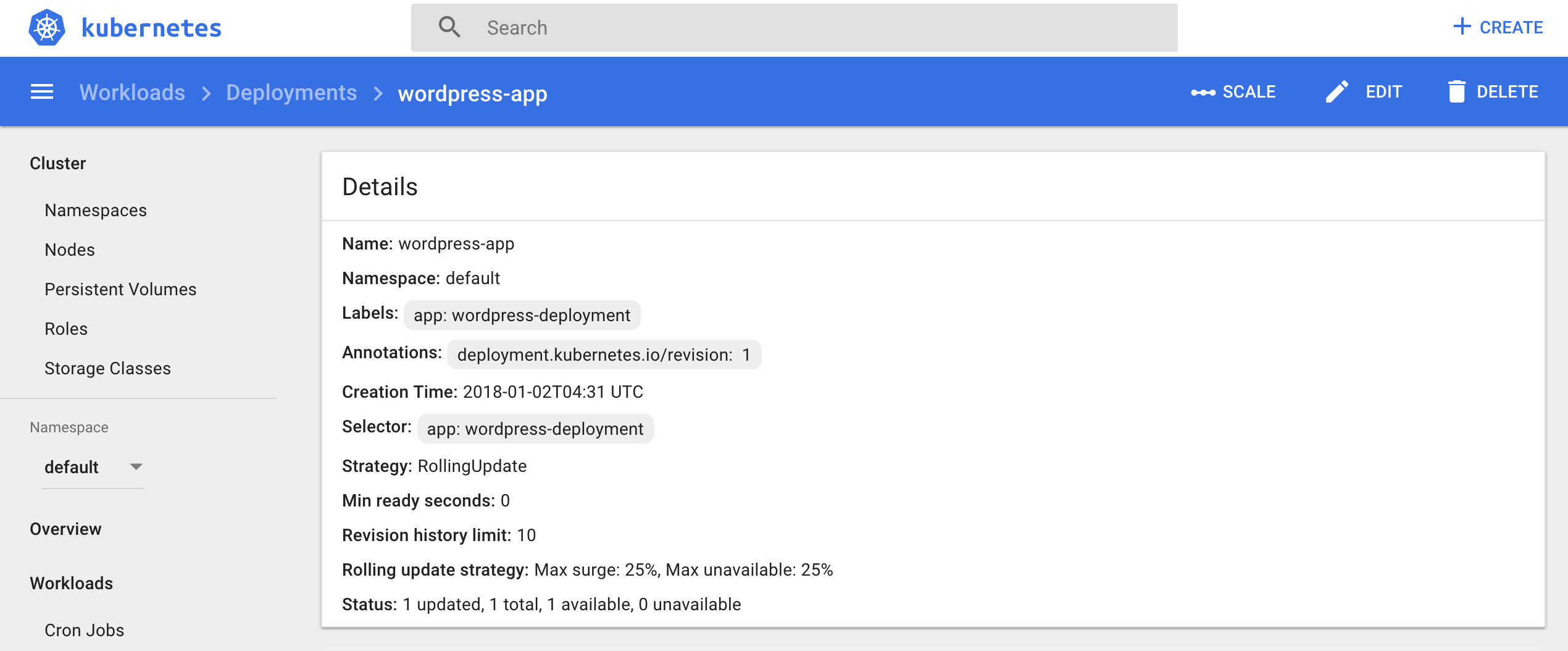This screenshot has width=1568, height=651.
Task: Go to Persistent Volumes
Action: pos(120,290)
